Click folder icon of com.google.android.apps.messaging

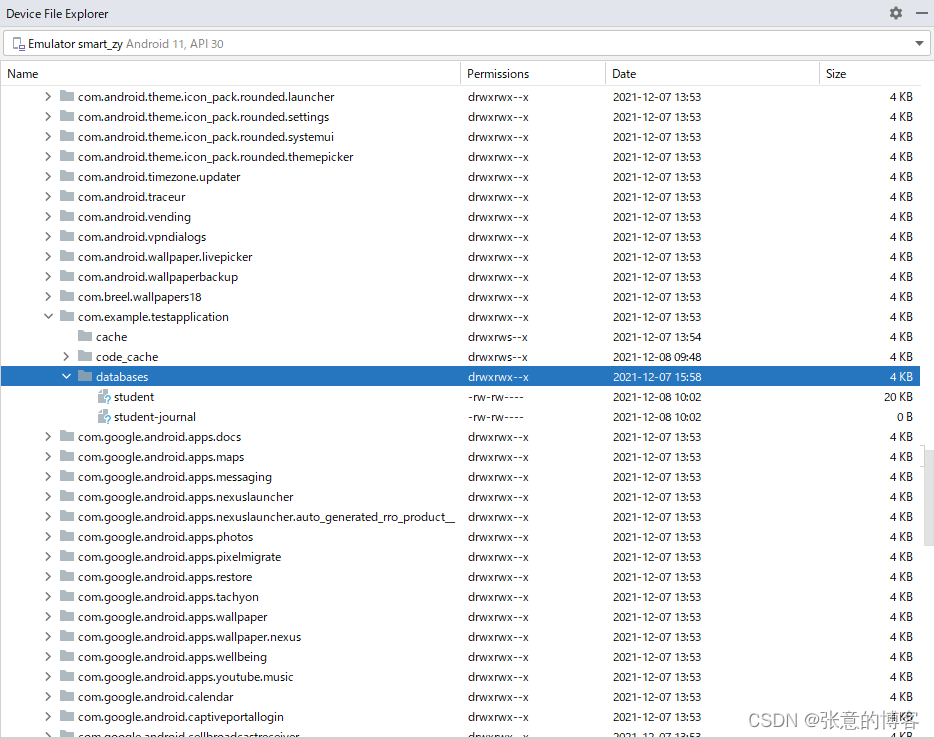pos(67,476)
